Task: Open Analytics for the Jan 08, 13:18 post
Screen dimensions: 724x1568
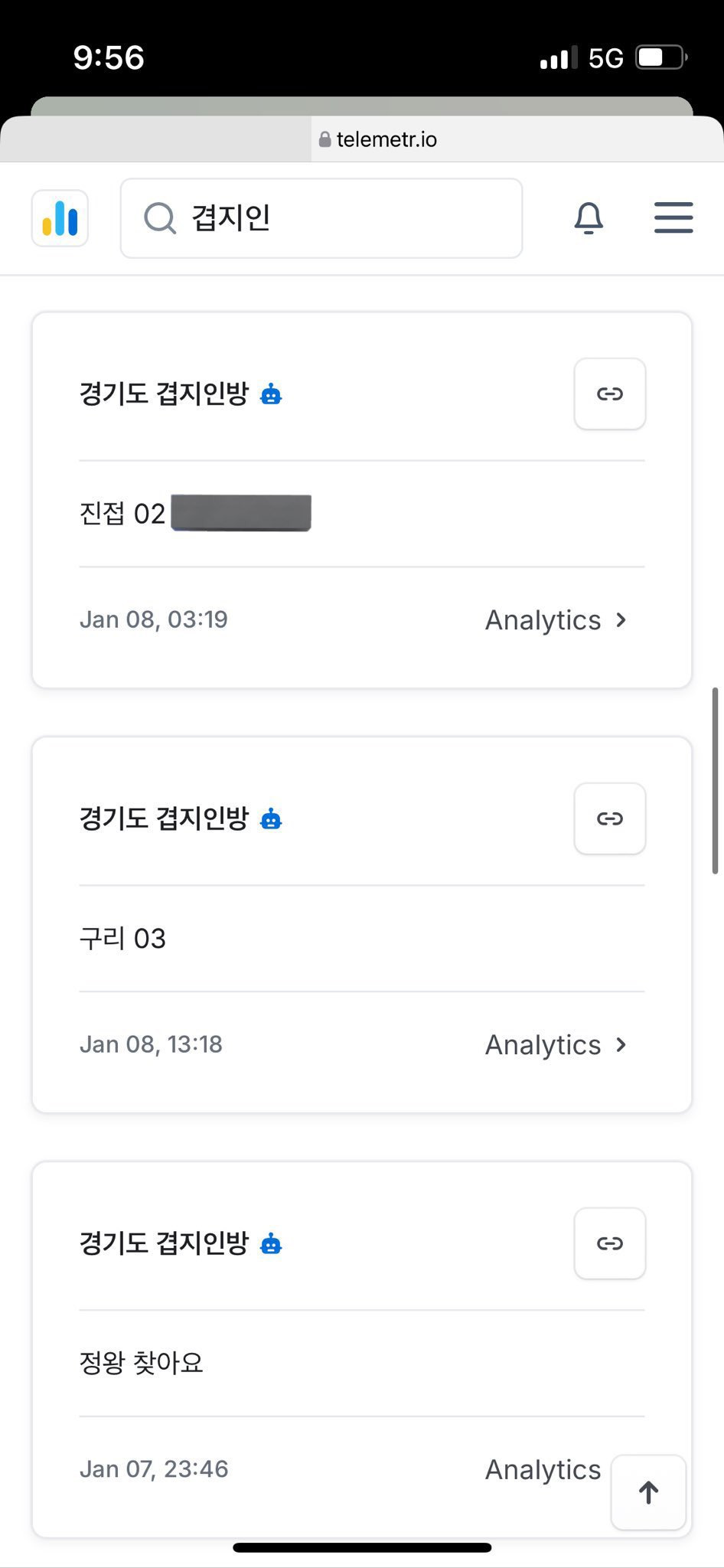Action: 556,1044
